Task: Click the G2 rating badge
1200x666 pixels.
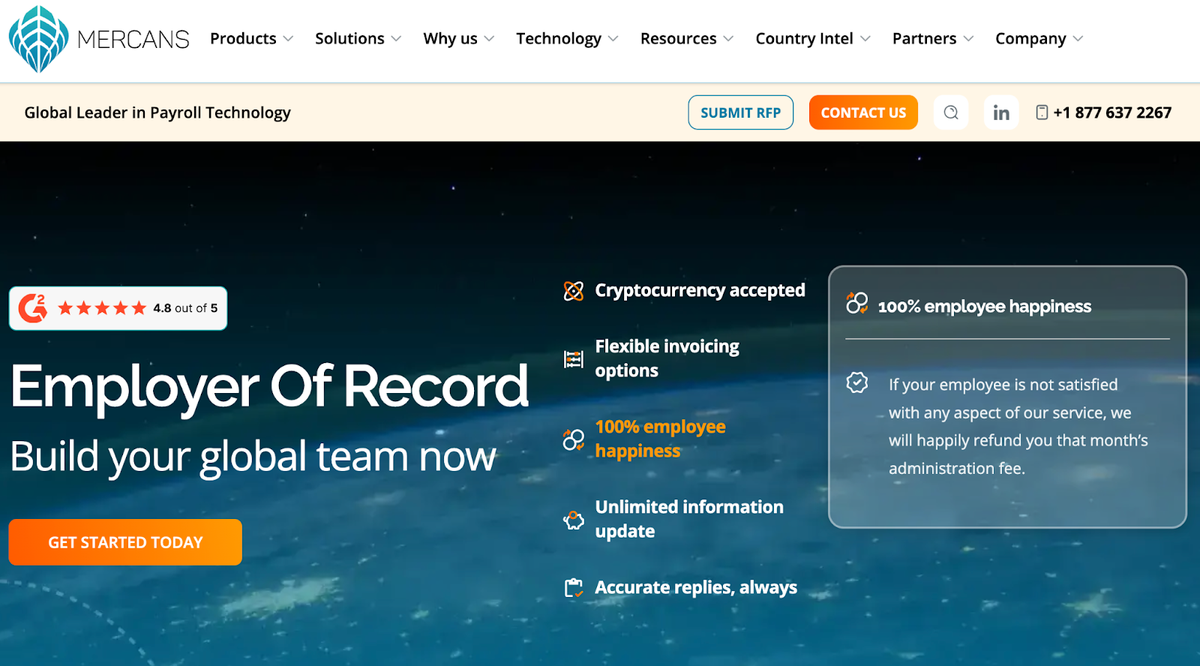Action: [118, 308]
